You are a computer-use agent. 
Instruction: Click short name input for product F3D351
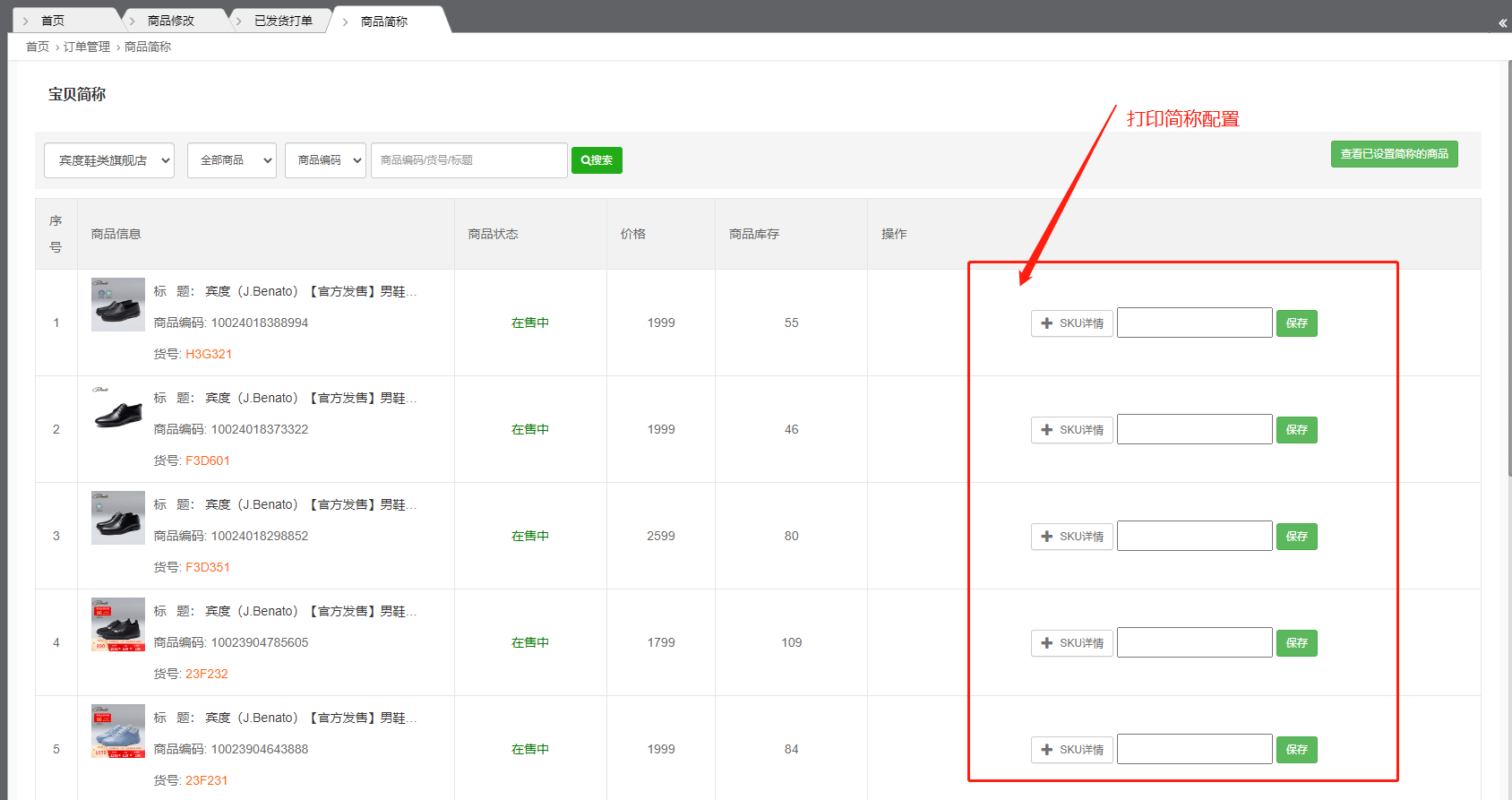click(x=1194, y=536)
